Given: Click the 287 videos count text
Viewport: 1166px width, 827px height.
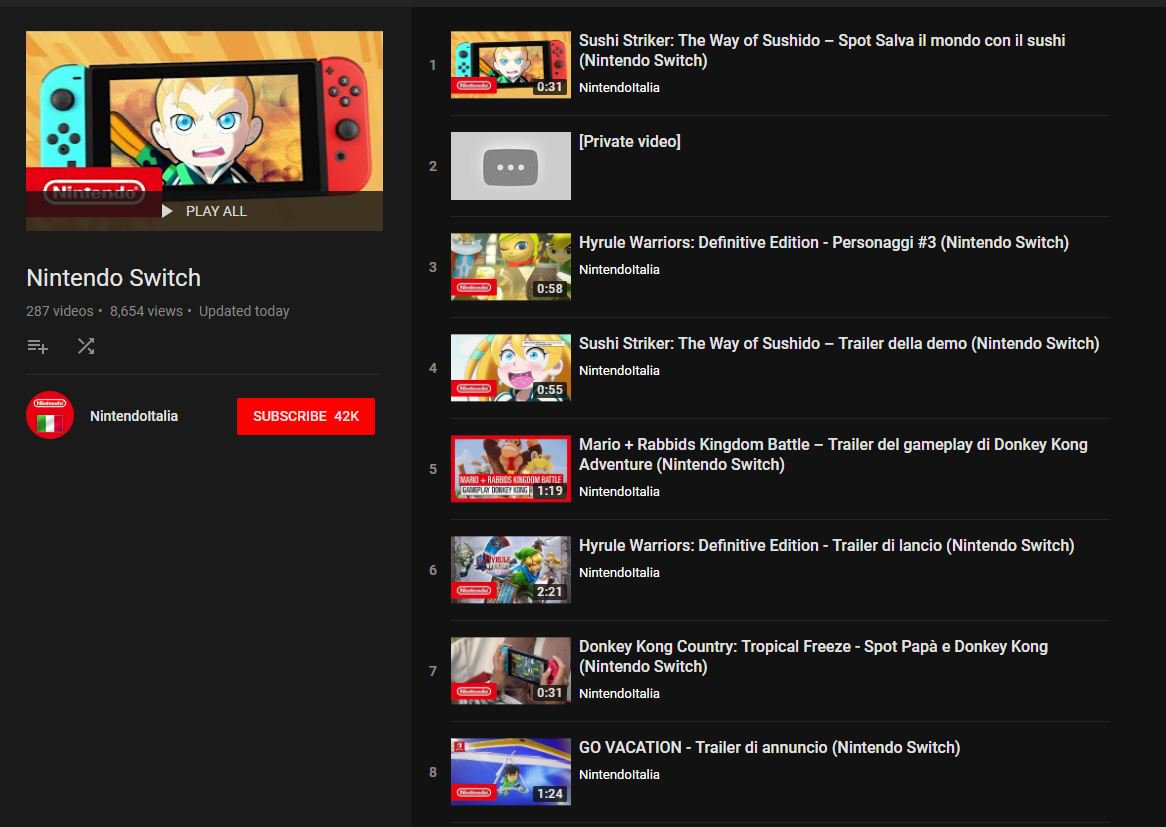Looking at the screenshot, I should point(59,312).
